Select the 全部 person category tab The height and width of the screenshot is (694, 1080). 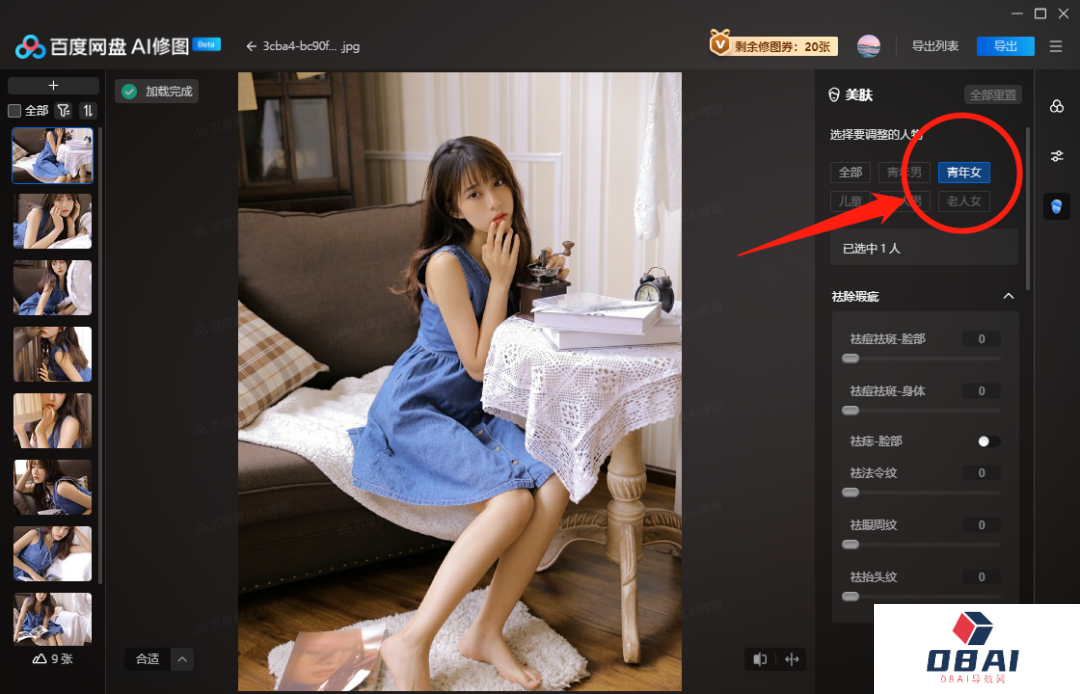[x=850, y=172]
